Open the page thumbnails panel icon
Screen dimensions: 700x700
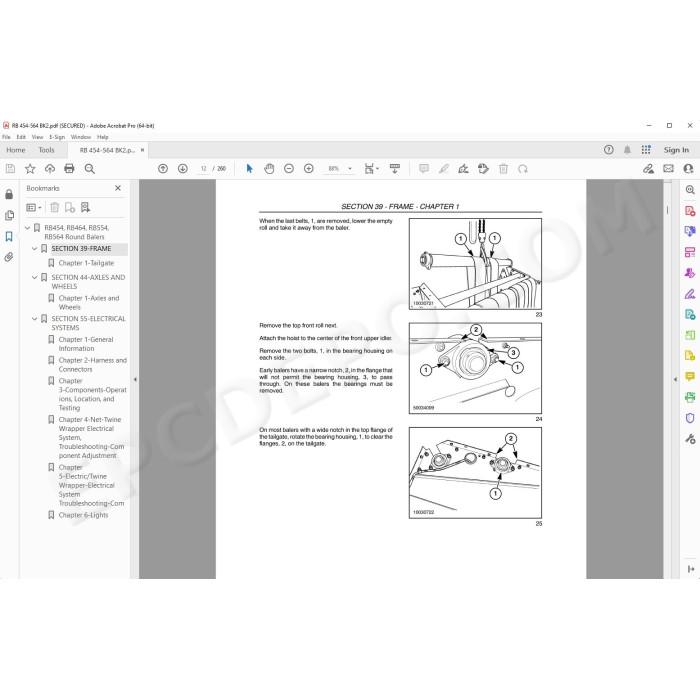point(9,216)
